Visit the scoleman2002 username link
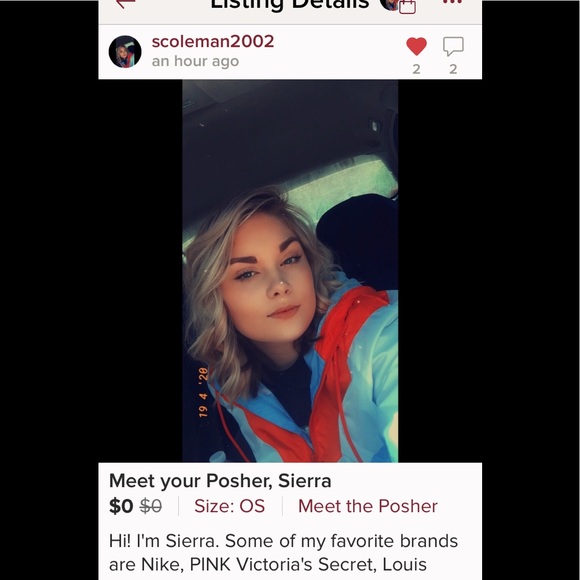Viewport: 580px width, 580px height. point(213,41)
